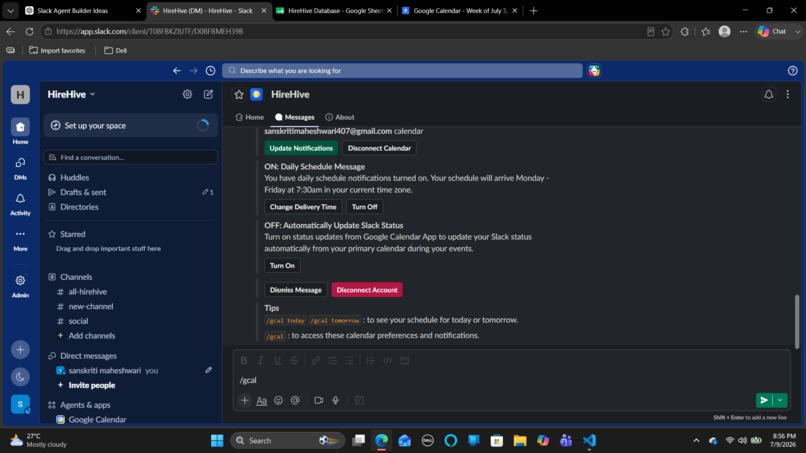
Task: Open Home in Slack left rail
Action: 20,131
